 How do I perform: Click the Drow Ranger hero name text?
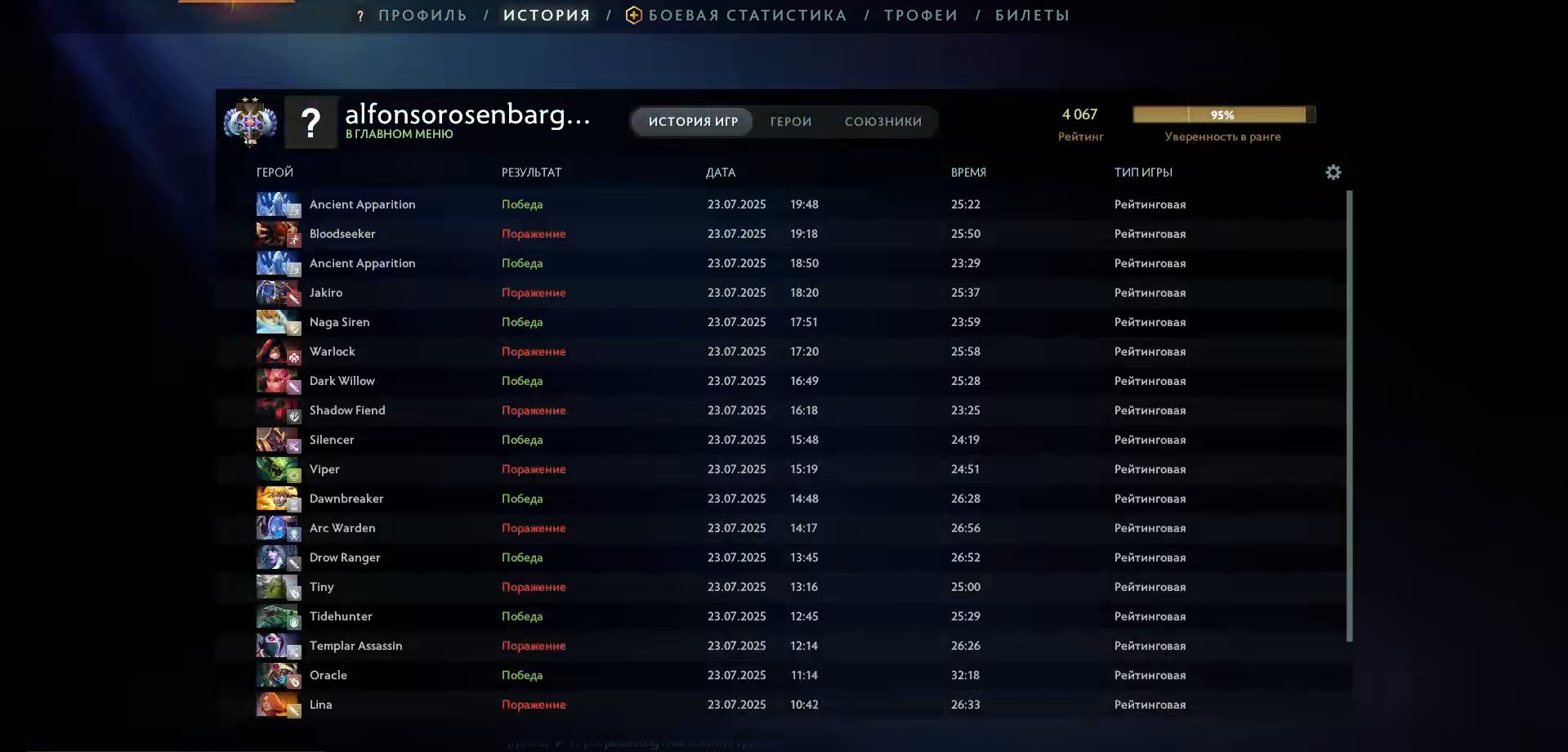click(x=345, y=557)
